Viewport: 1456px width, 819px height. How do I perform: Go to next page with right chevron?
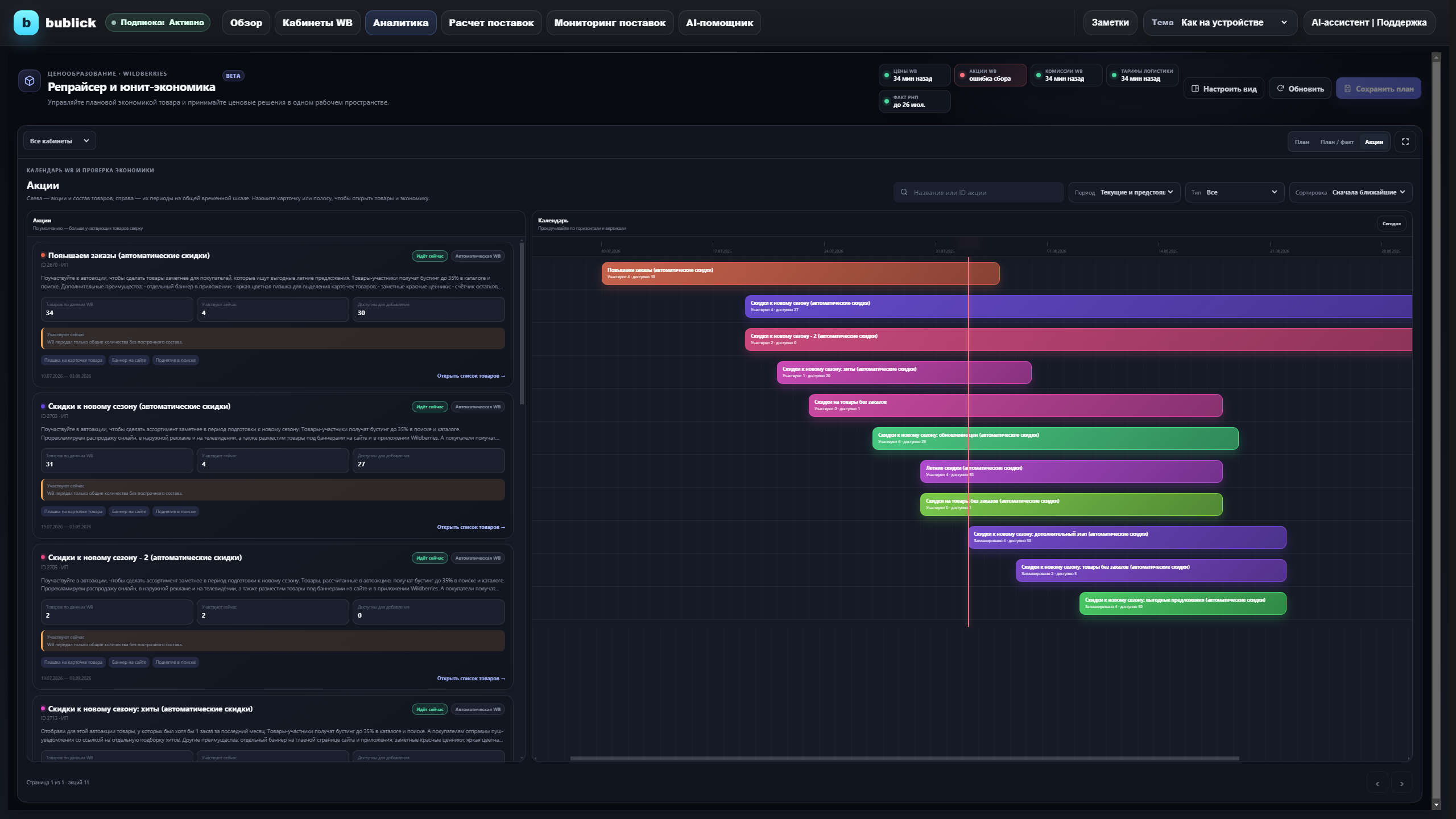1401,784
